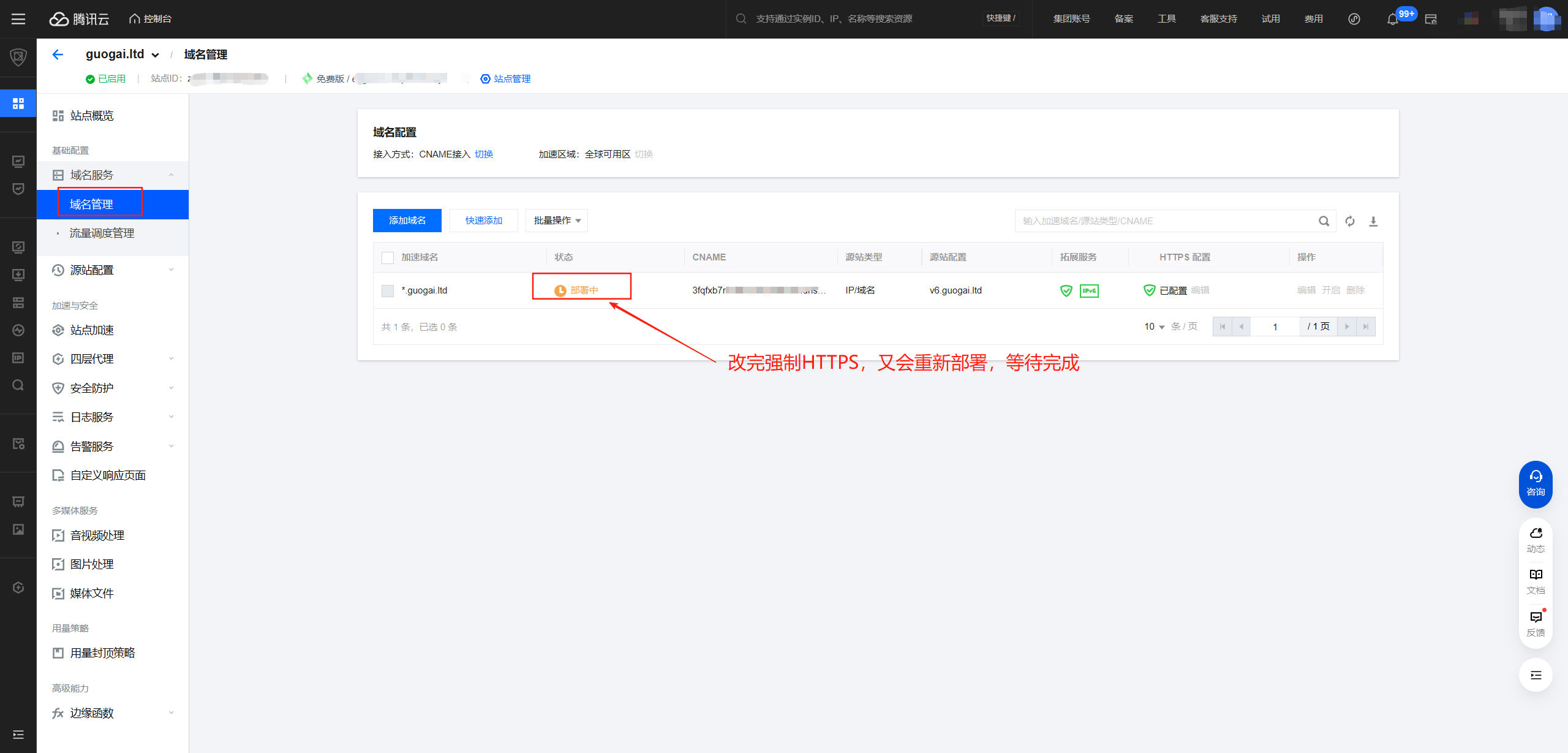
Task: Select 站点概览 in the sidebar
Action: click(92, 116)
